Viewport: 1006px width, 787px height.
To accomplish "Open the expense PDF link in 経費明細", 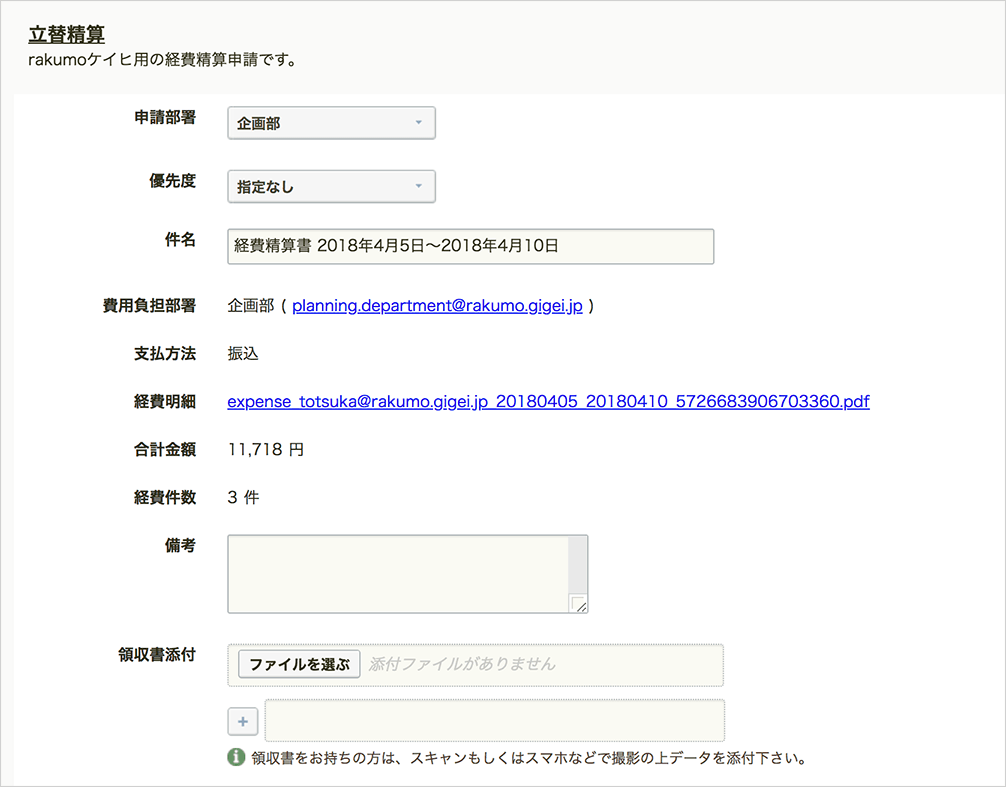I will click(x=548, y=402).
